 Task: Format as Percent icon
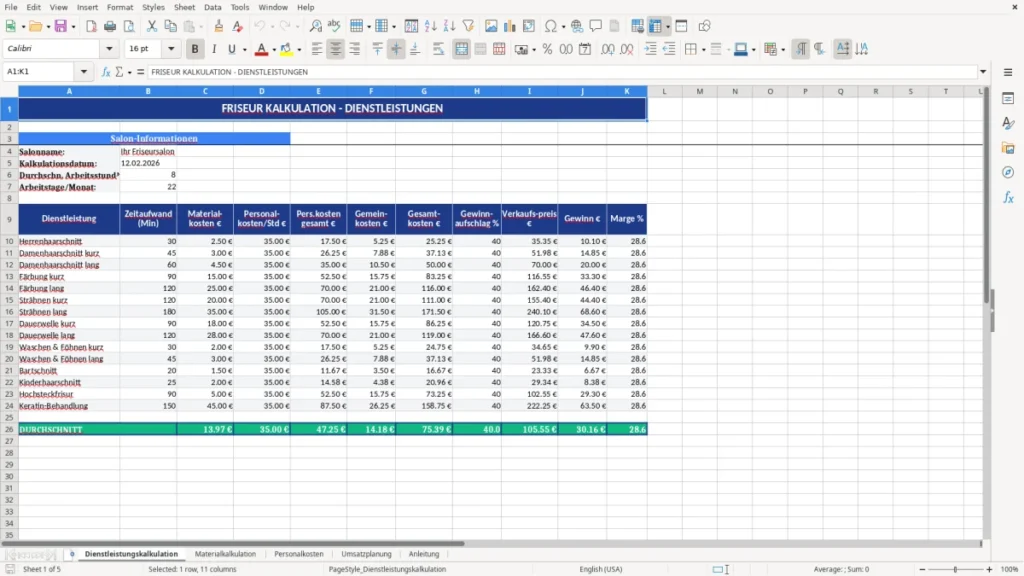click(x=547, y=49)
